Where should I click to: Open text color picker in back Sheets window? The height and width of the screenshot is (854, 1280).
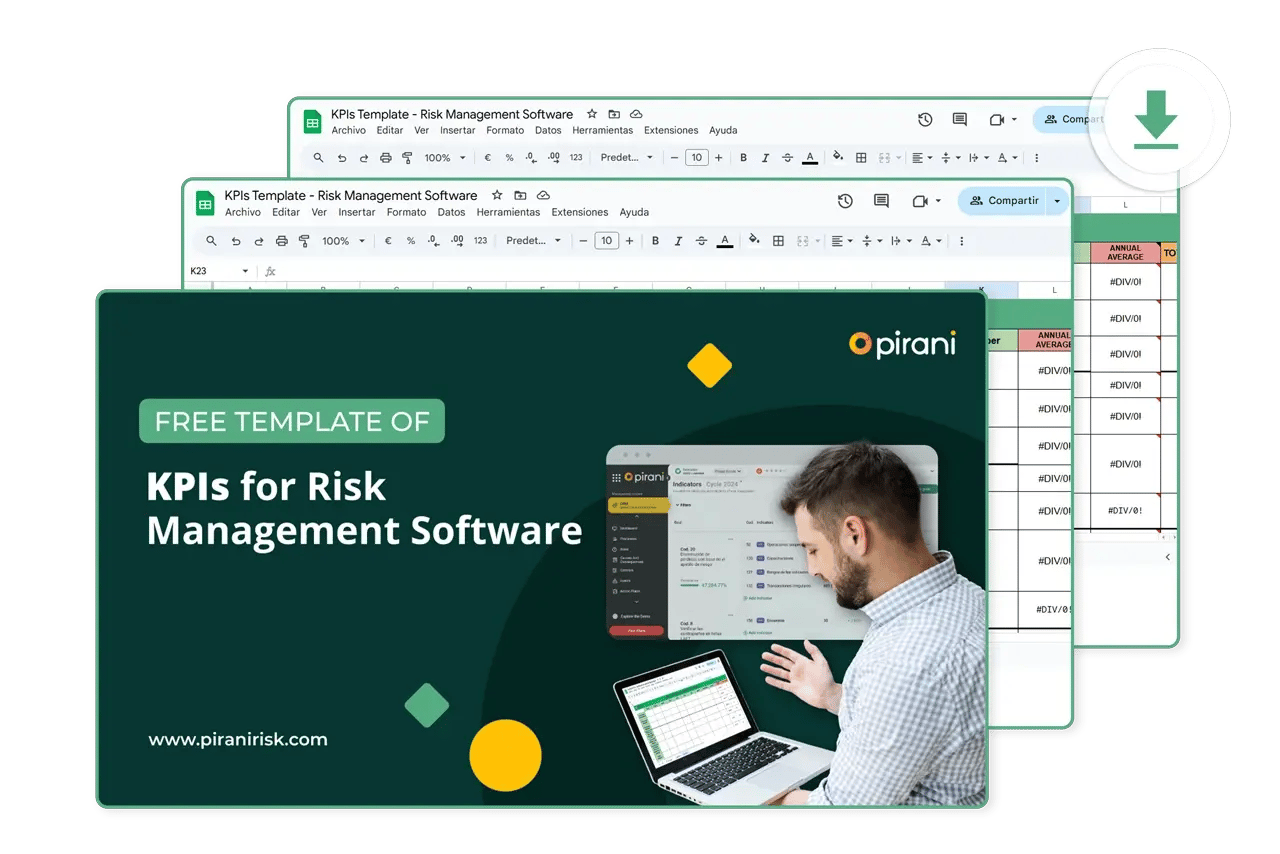pos(810,158)
